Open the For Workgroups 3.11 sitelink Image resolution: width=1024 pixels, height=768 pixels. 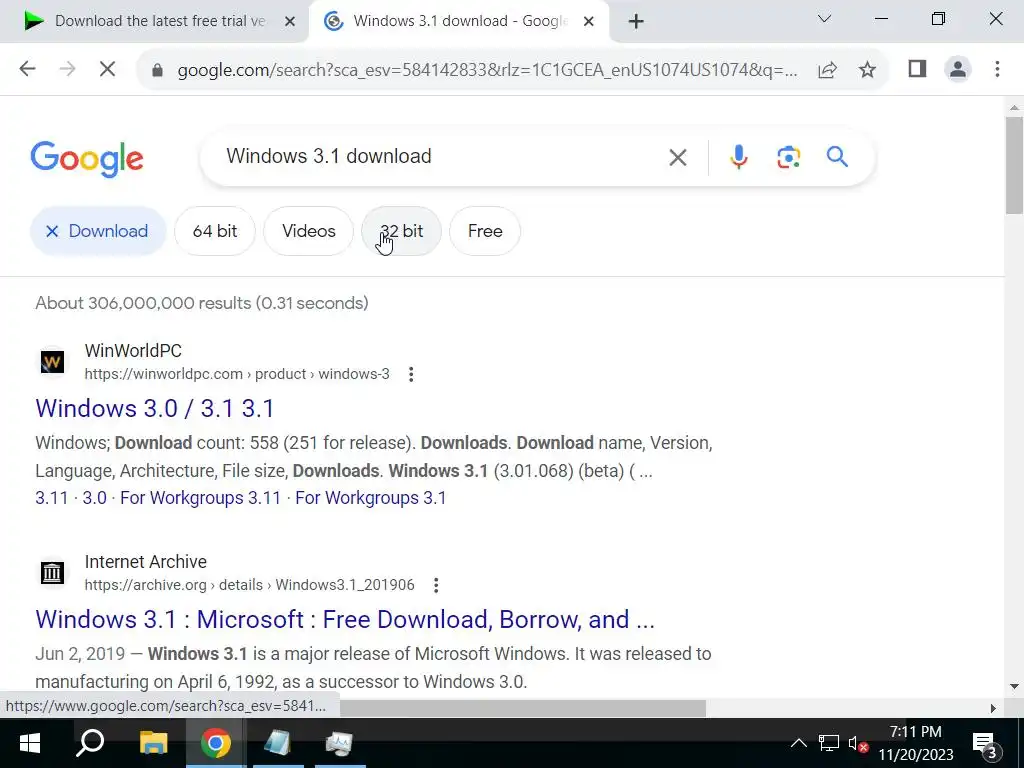200,498
